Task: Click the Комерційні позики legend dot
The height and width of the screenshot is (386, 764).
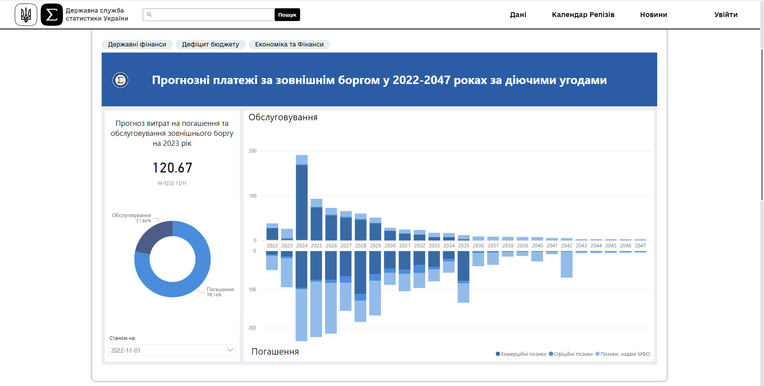Action: (497, 354)
